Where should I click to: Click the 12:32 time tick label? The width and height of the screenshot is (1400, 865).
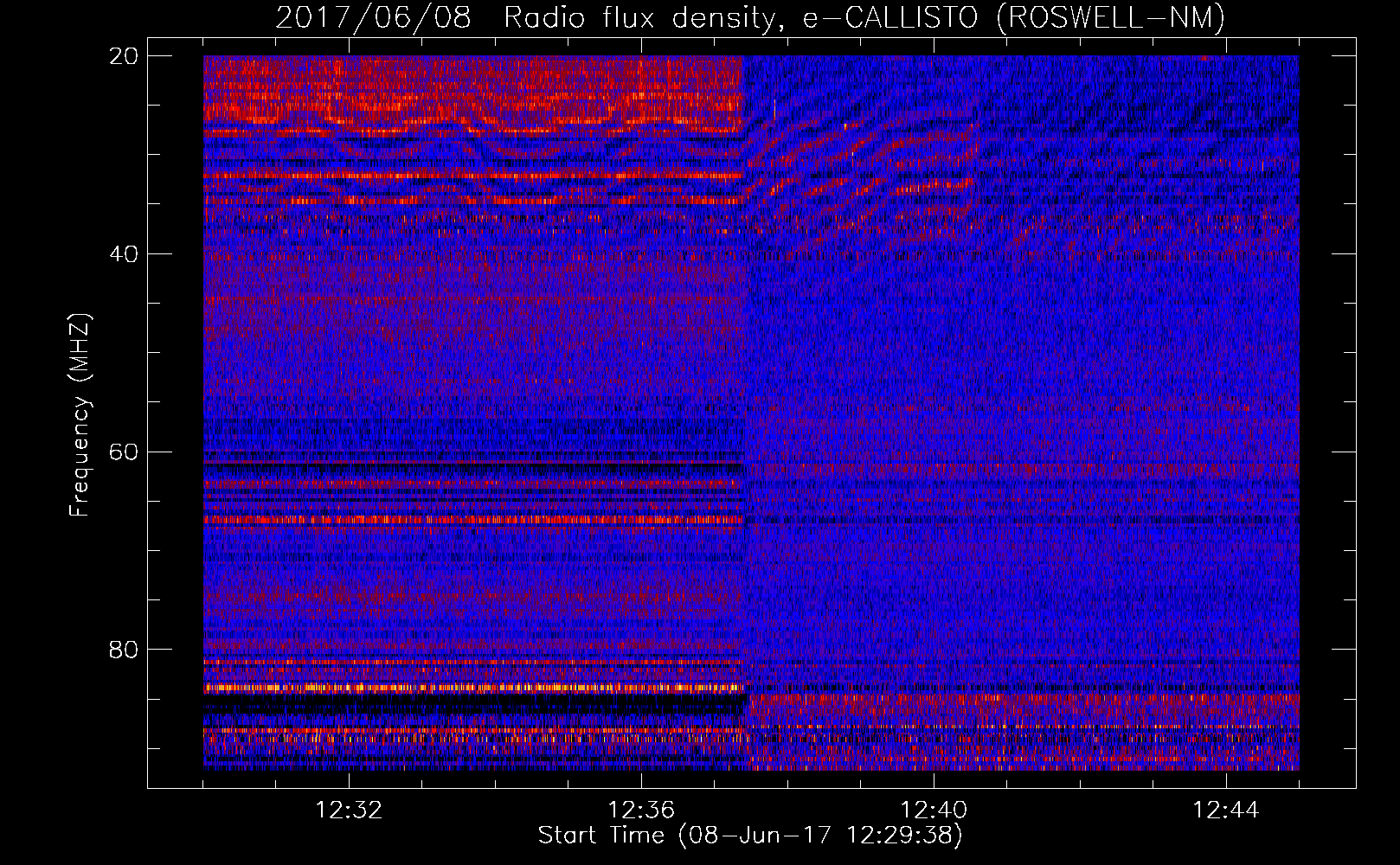(349, 811)
